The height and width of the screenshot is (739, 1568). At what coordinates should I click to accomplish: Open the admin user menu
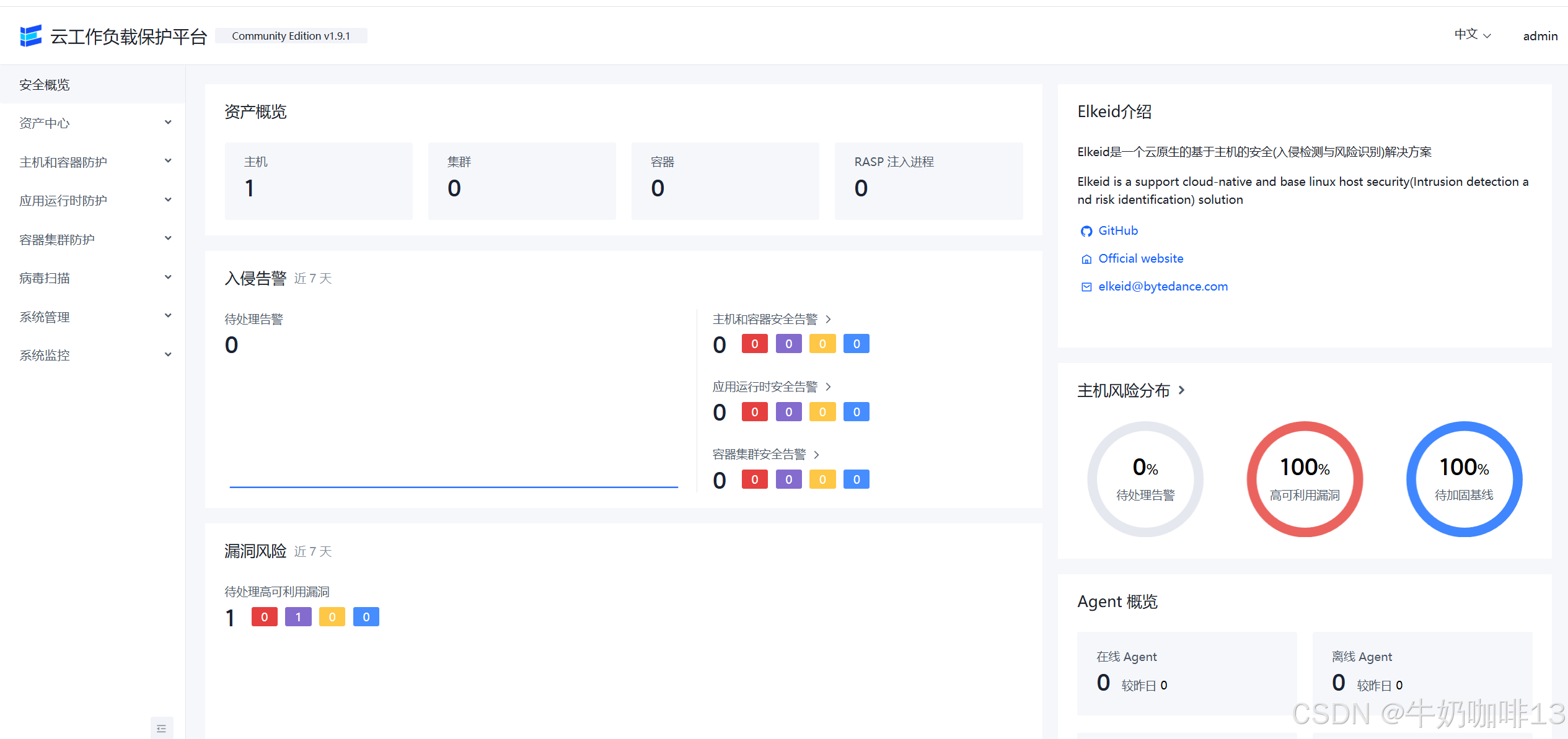pos(1540,36)
